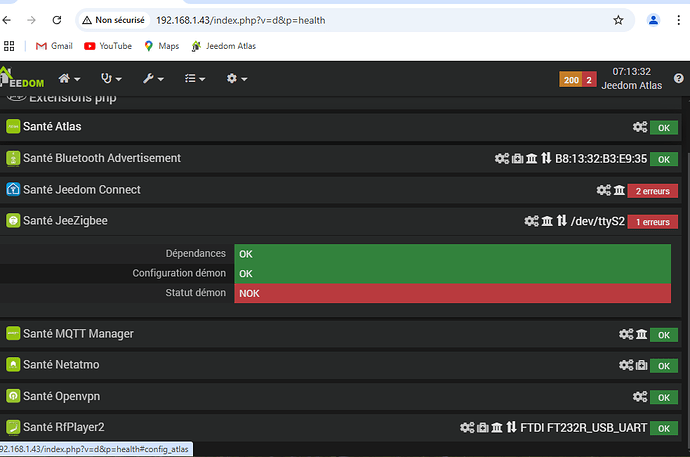
Task: Open the YouTube bookmark
Action: [108, 46]
